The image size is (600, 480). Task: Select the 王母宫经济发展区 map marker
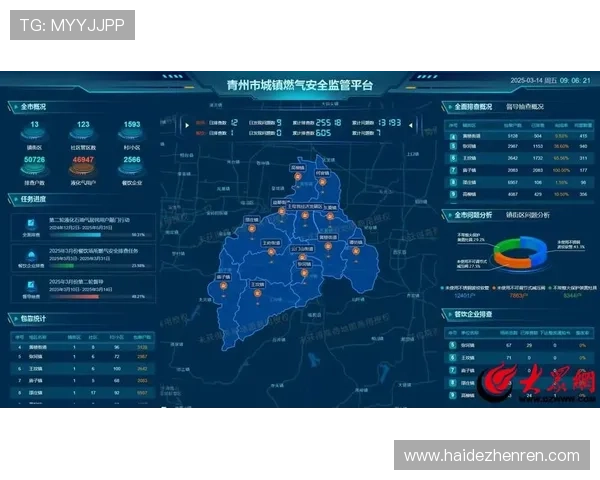305,215
